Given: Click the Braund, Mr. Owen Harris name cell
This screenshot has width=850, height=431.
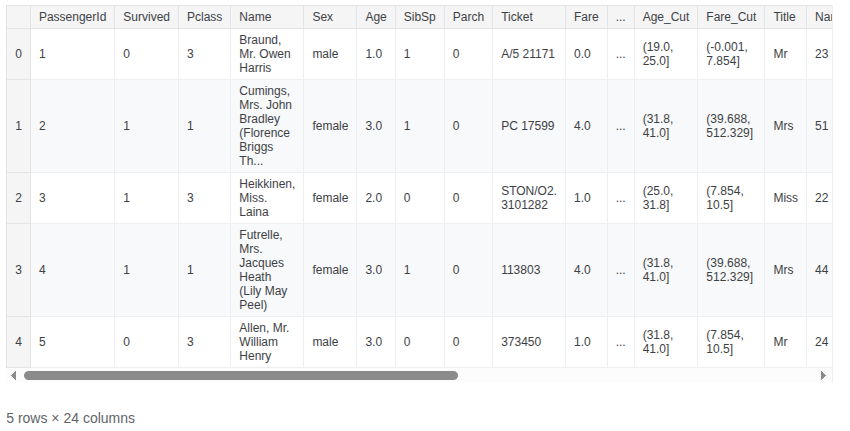Looking at the screenshot, I should coord(267,54).
